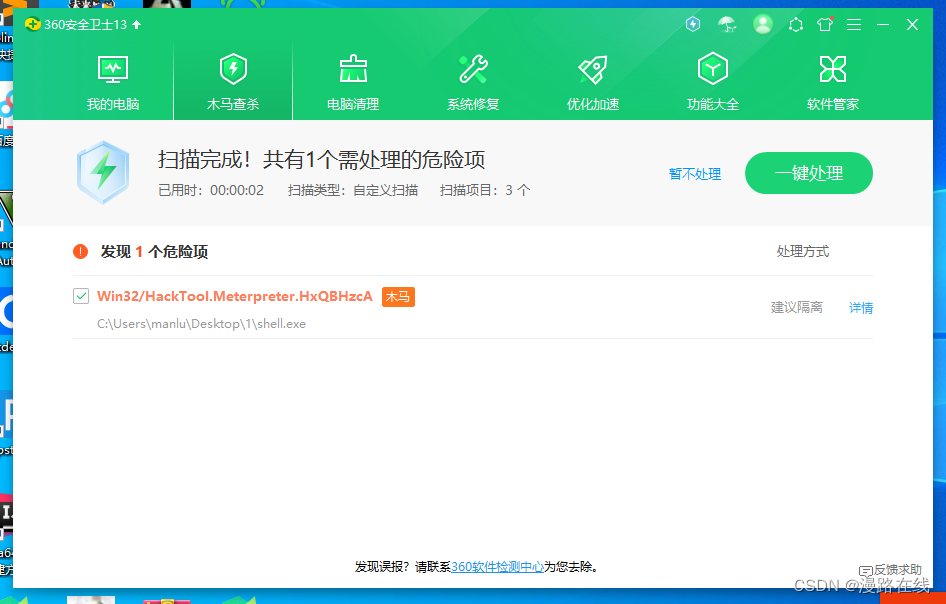Open the skin (shirt) icon
Screen dimensions: 946x604
click(825, 24)
